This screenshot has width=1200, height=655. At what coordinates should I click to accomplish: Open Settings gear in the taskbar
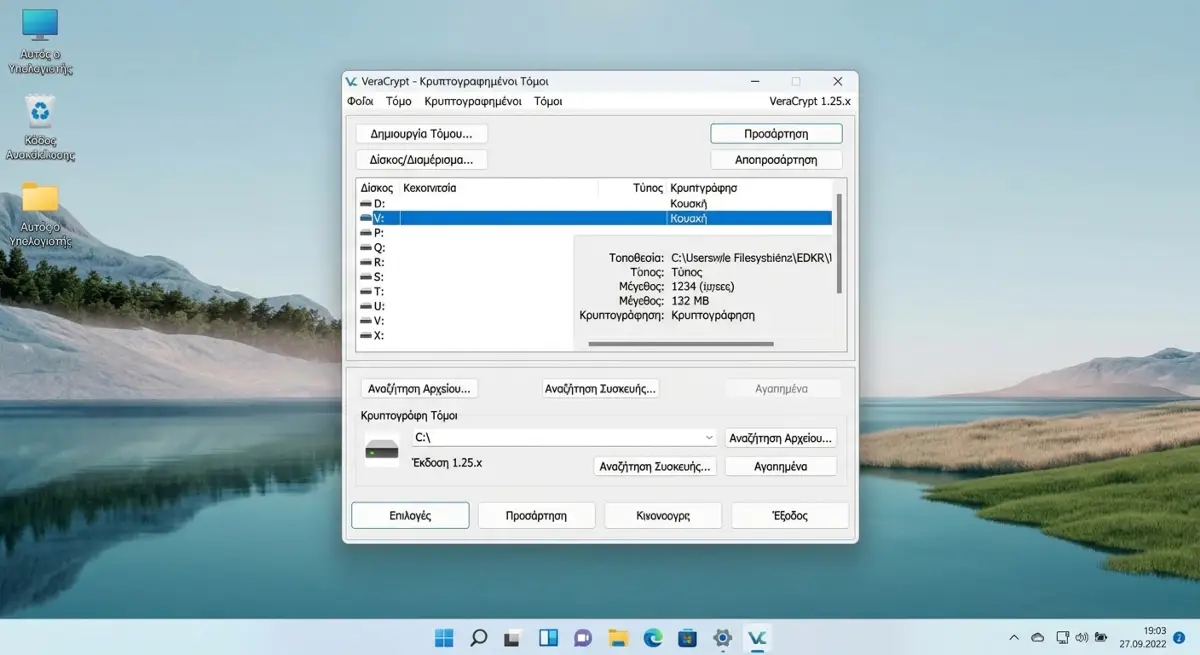[x=722, y=637]
